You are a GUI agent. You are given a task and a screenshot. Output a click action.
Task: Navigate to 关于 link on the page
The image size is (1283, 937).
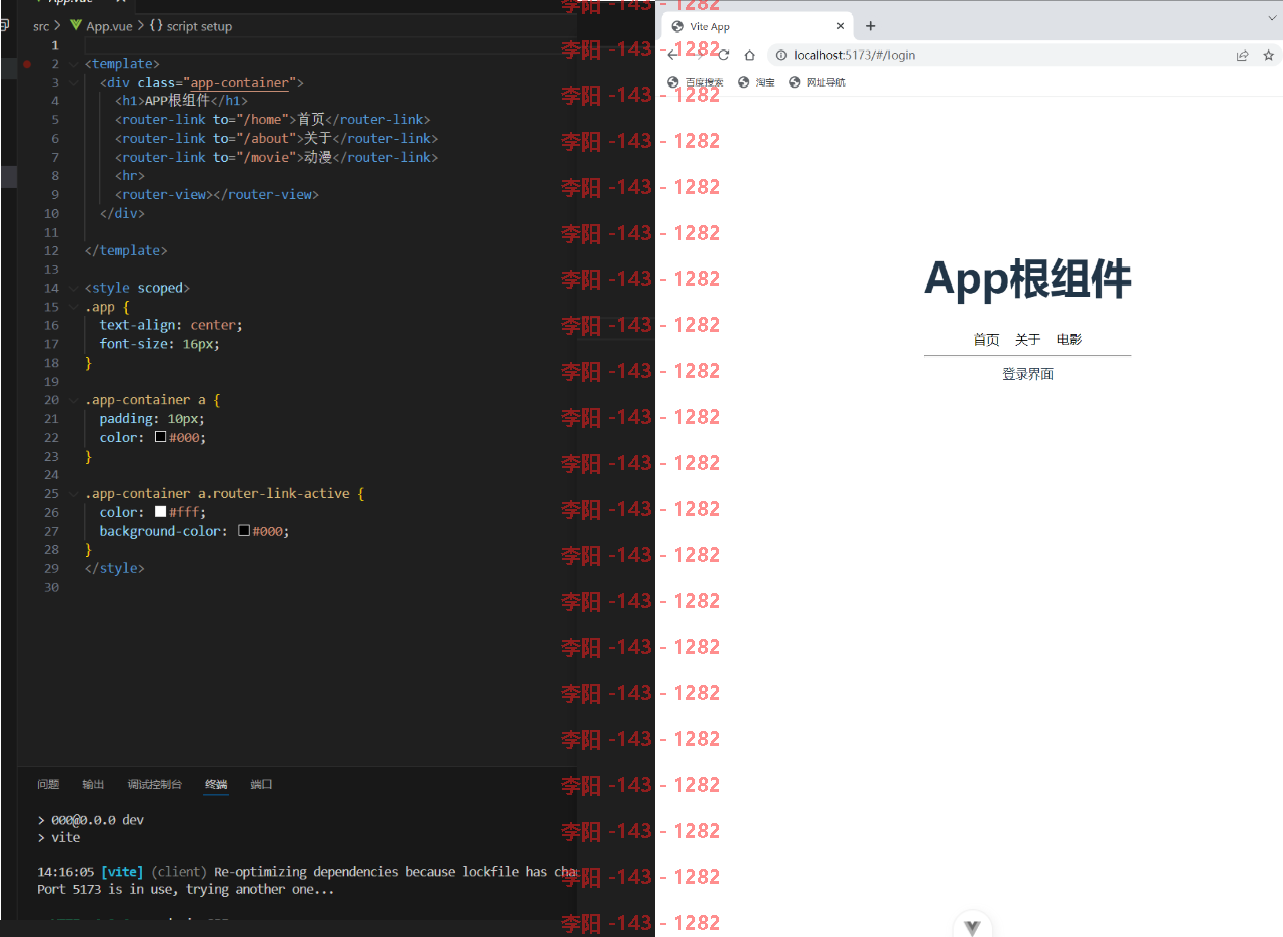(x=1028, y=340)
